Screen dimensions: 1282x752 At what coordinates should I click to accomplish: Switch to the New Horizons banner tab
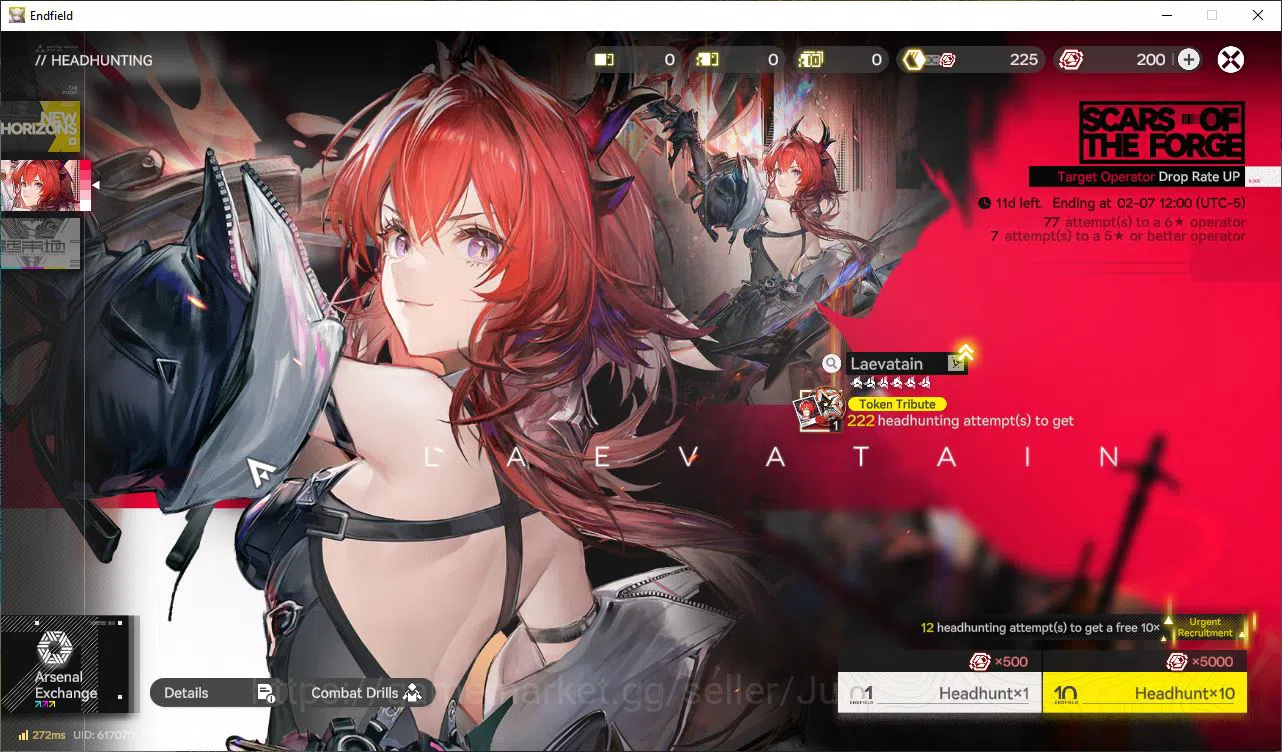point(40,127)
